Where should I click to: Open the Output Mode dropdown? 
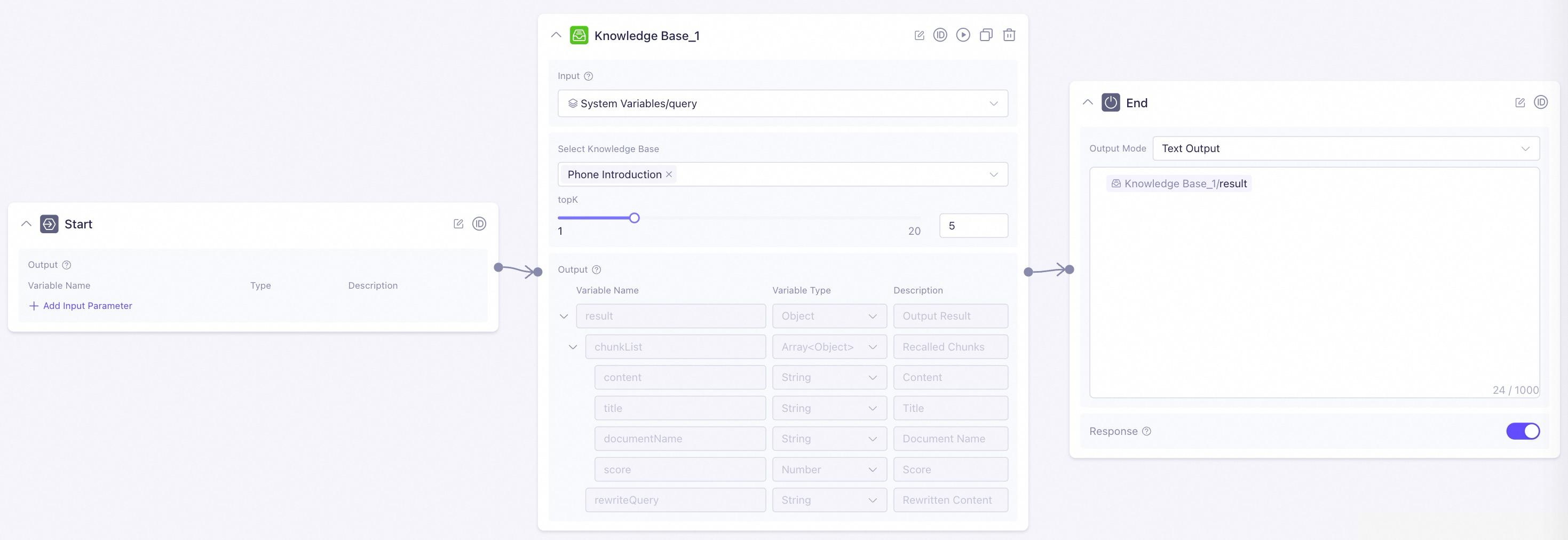(1346, 148)
